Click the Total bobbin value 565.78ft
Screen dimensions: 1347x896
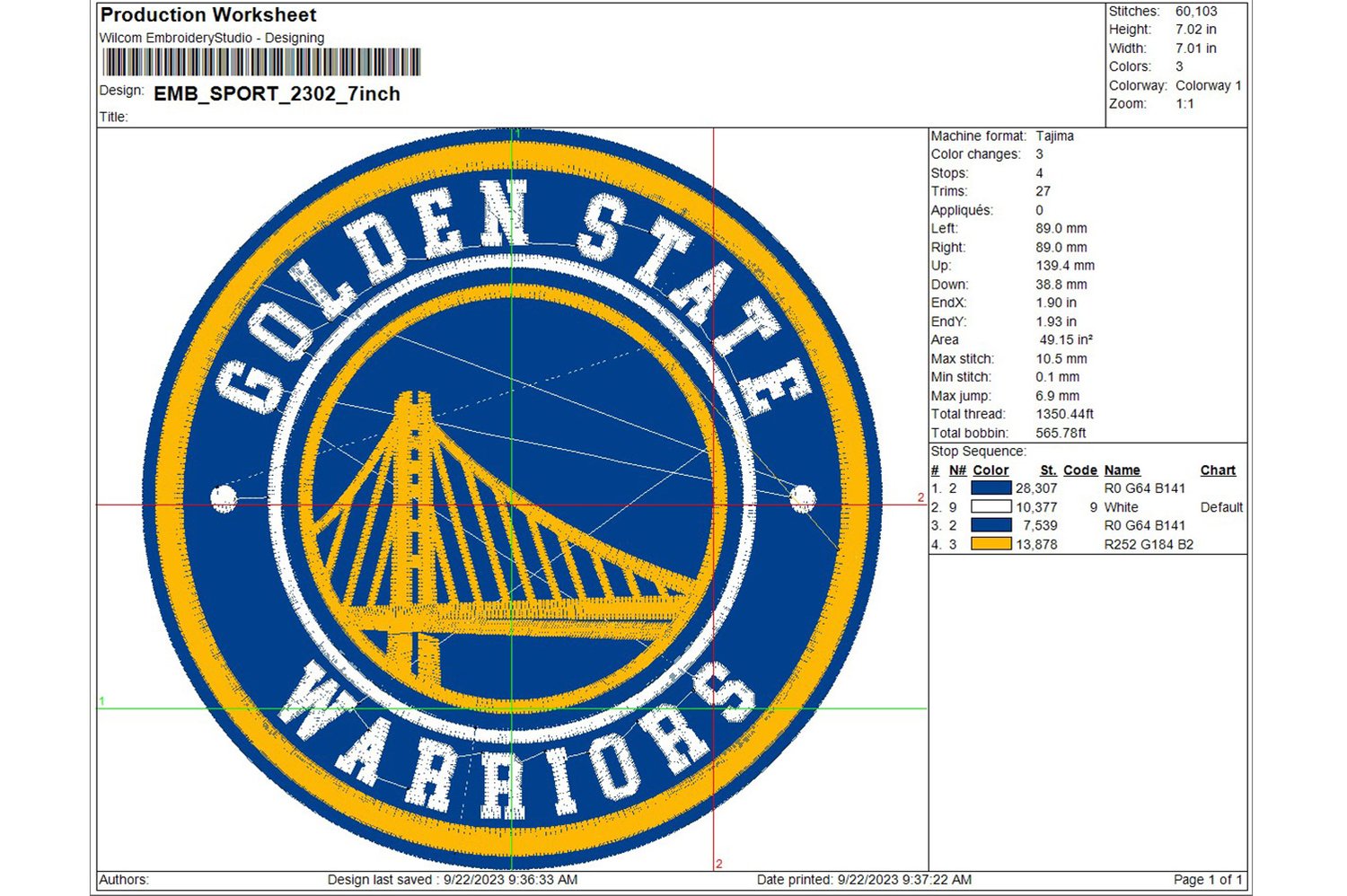(x=1061, y=433)
